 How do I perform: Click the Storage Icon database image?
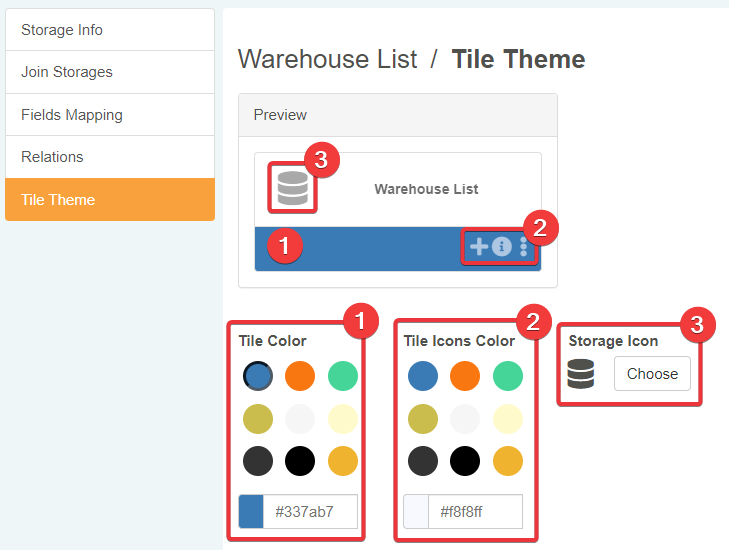pyautogui.click(x=580, y=374)
